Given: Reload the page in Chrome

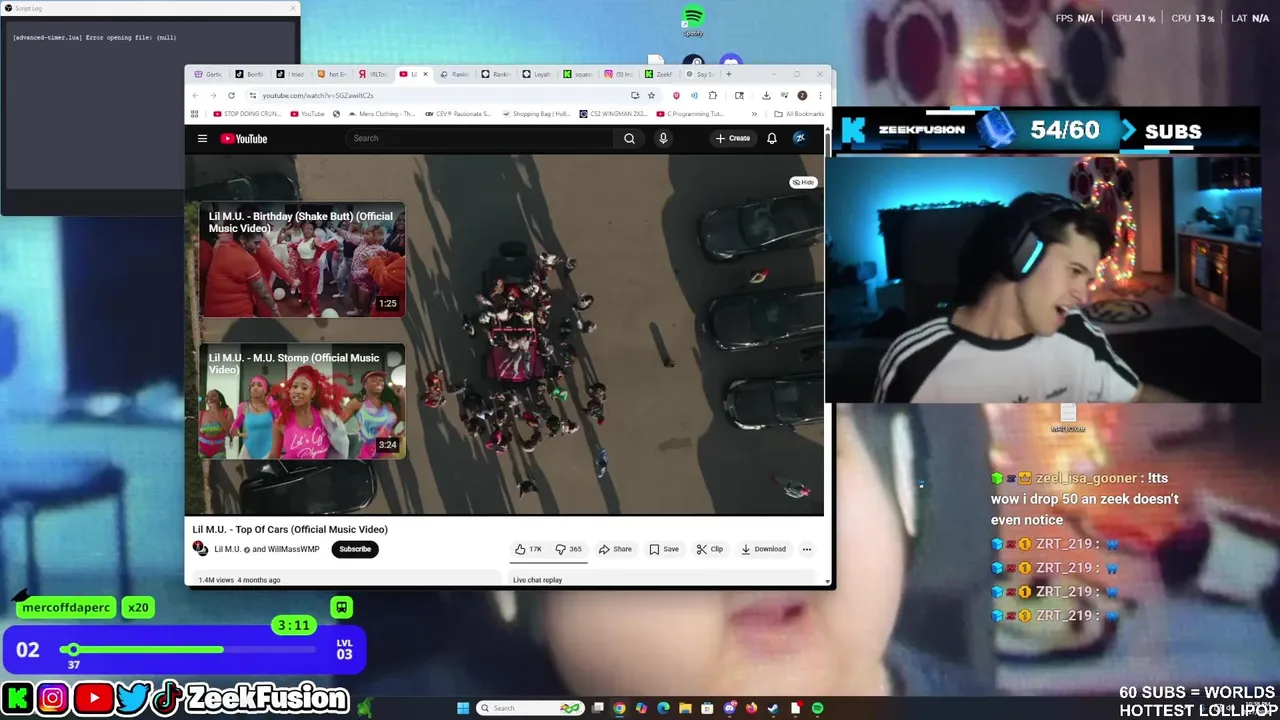Looking at the screenshot, I should click(231, 95).
